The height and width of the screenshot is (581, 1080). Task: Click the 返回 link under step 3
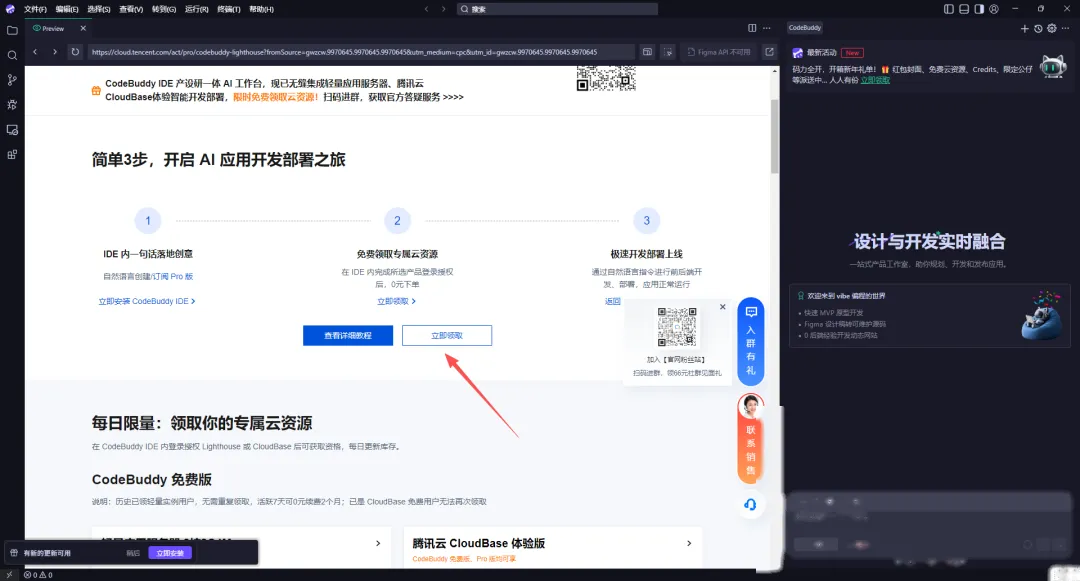612,301
